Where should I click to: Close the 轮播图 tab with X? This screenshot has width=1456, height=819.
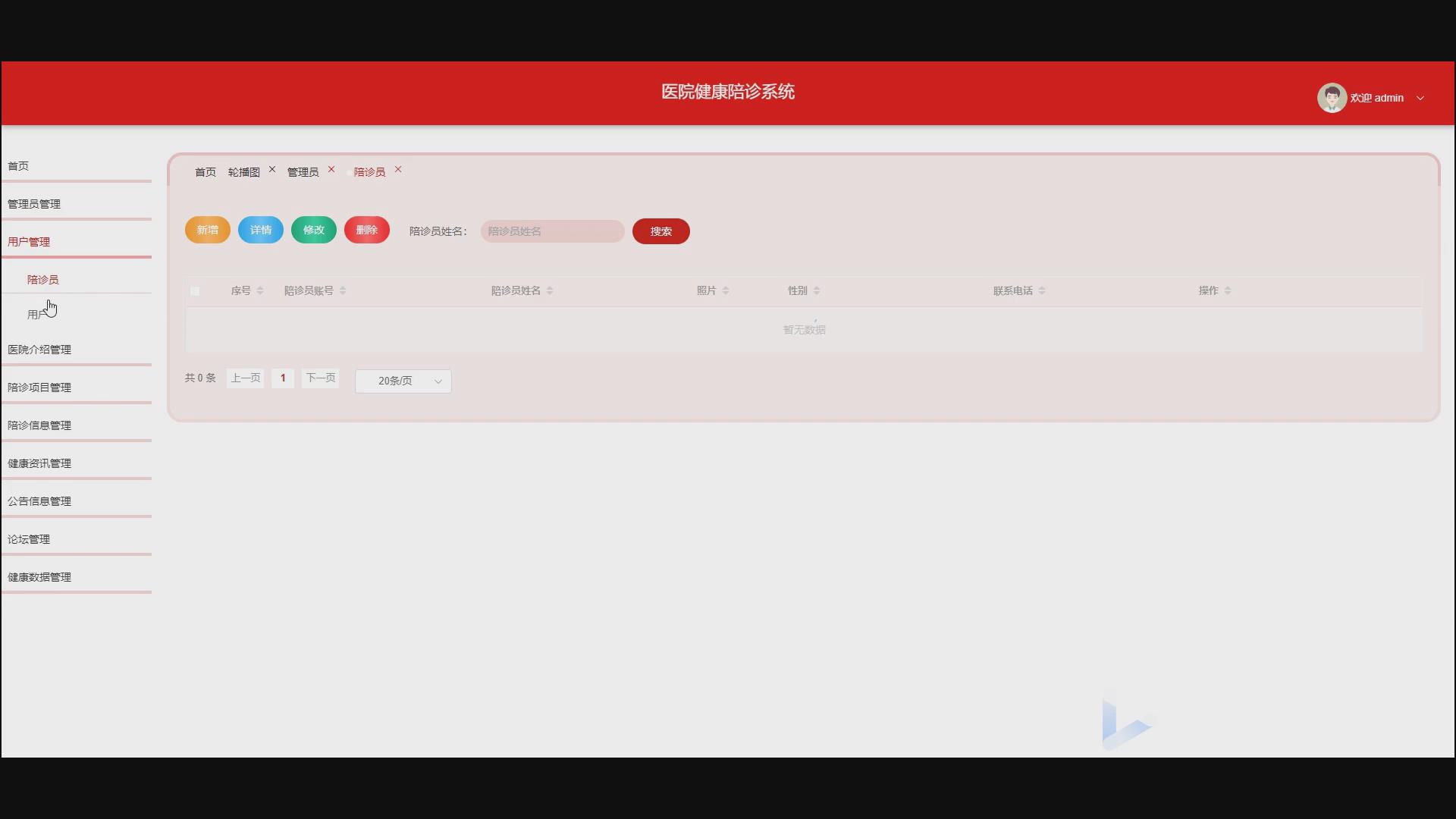pyautogui.click(x=272, y=170)
